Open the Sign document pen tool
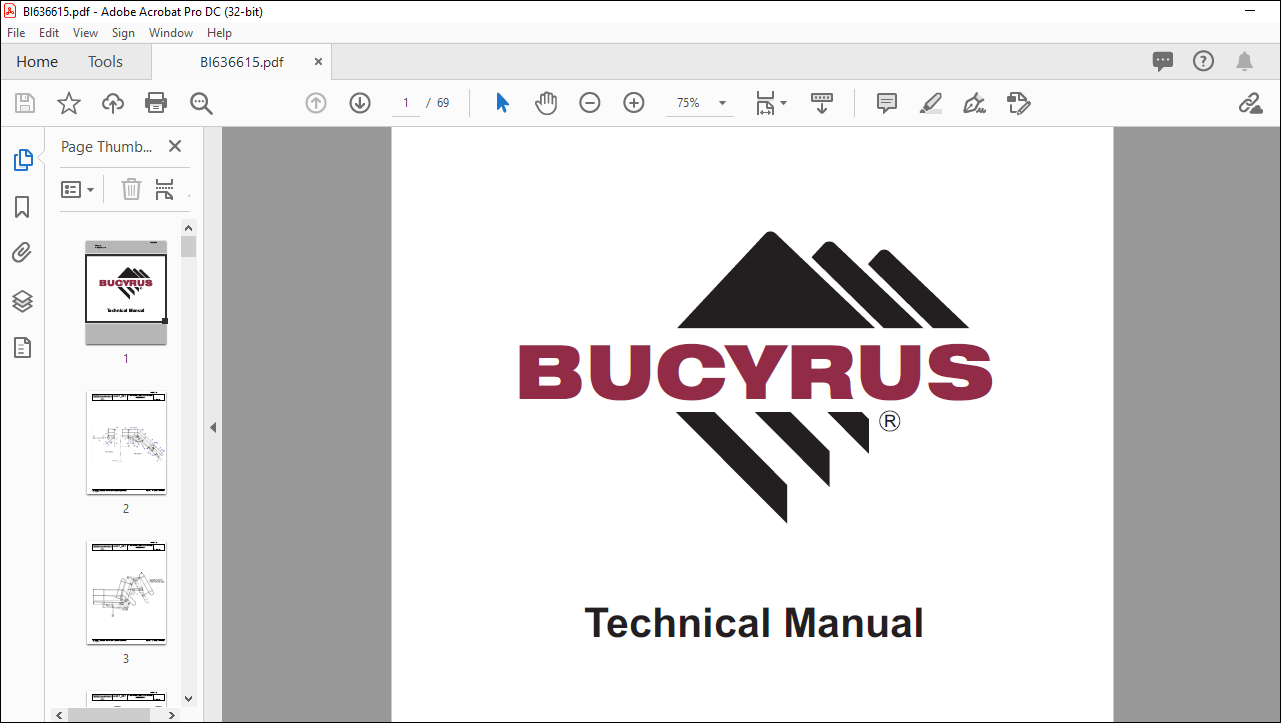Image resolution: width=1281 pixels, height=723 pixels. point(974,103)
